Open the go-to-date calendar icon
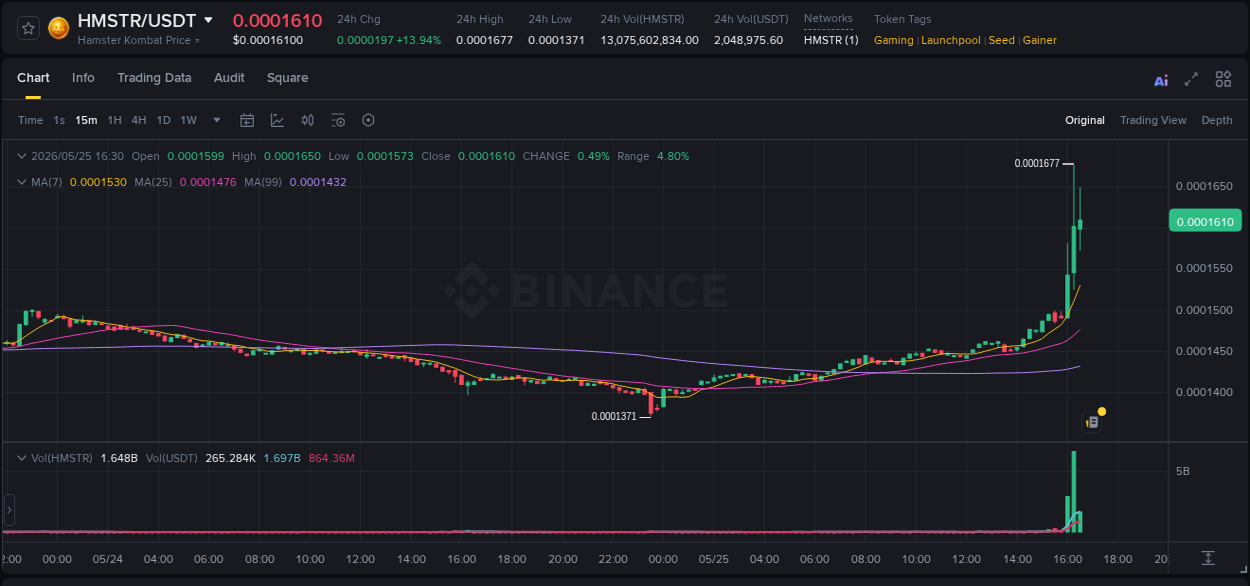 point(247,120)
